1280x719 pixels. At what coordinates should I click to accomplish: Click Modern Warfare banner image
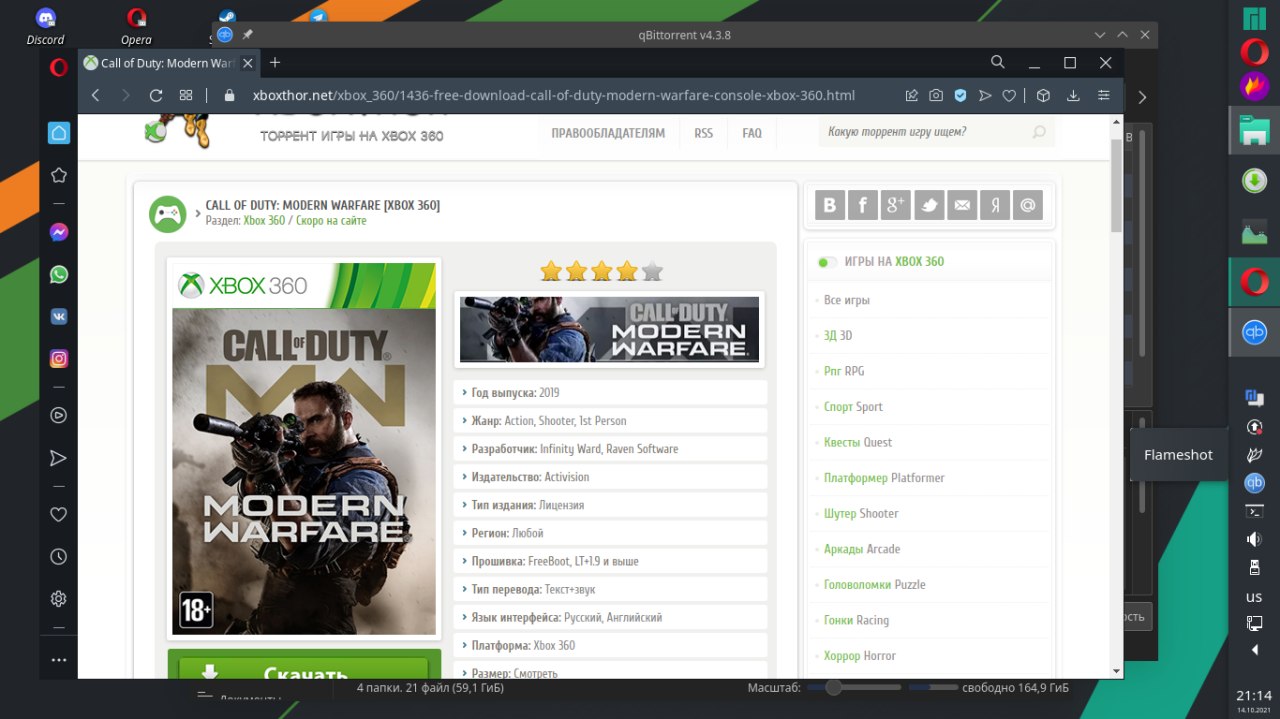[x=609, y=329]
